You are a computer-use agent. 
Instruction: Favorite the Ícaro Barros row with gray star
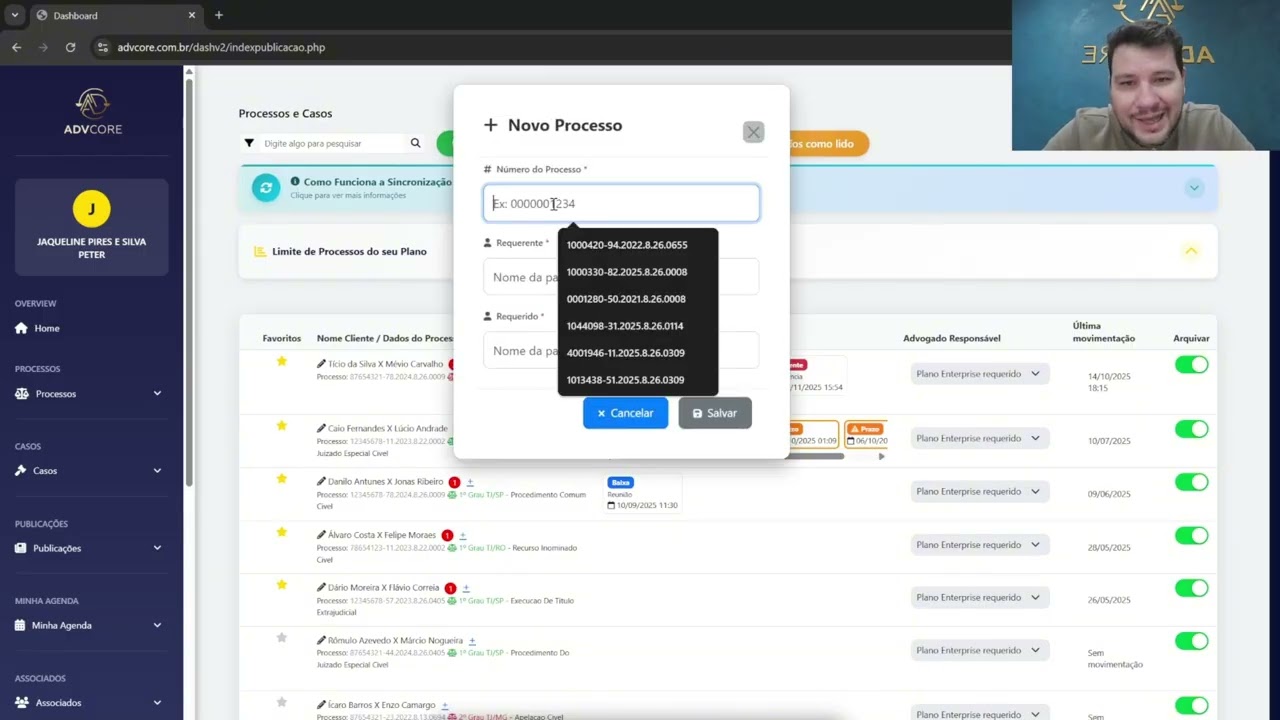click(x=282, y=703)
